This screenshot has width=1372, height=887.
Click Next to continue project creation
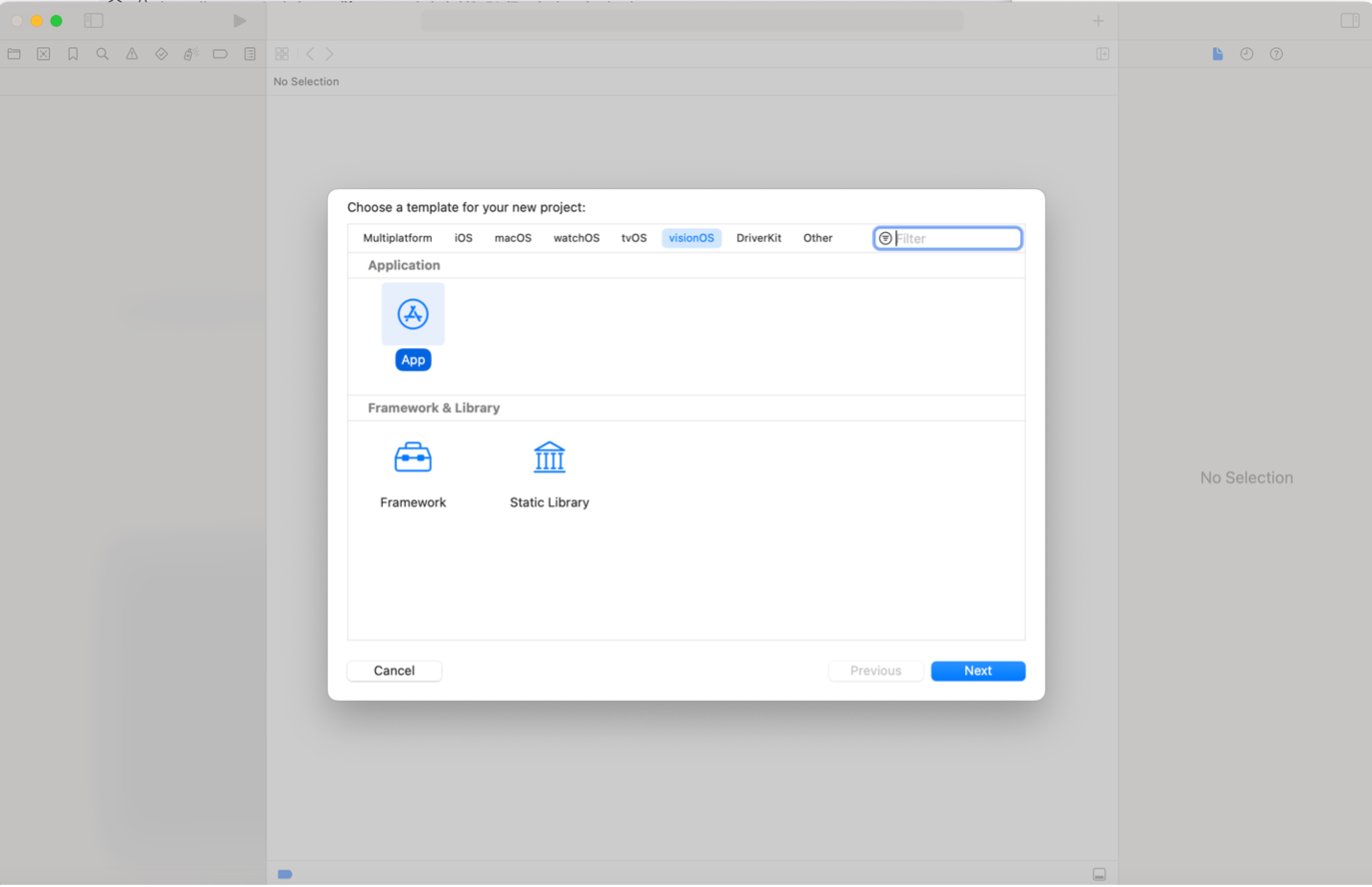click(x=978, y=670)
